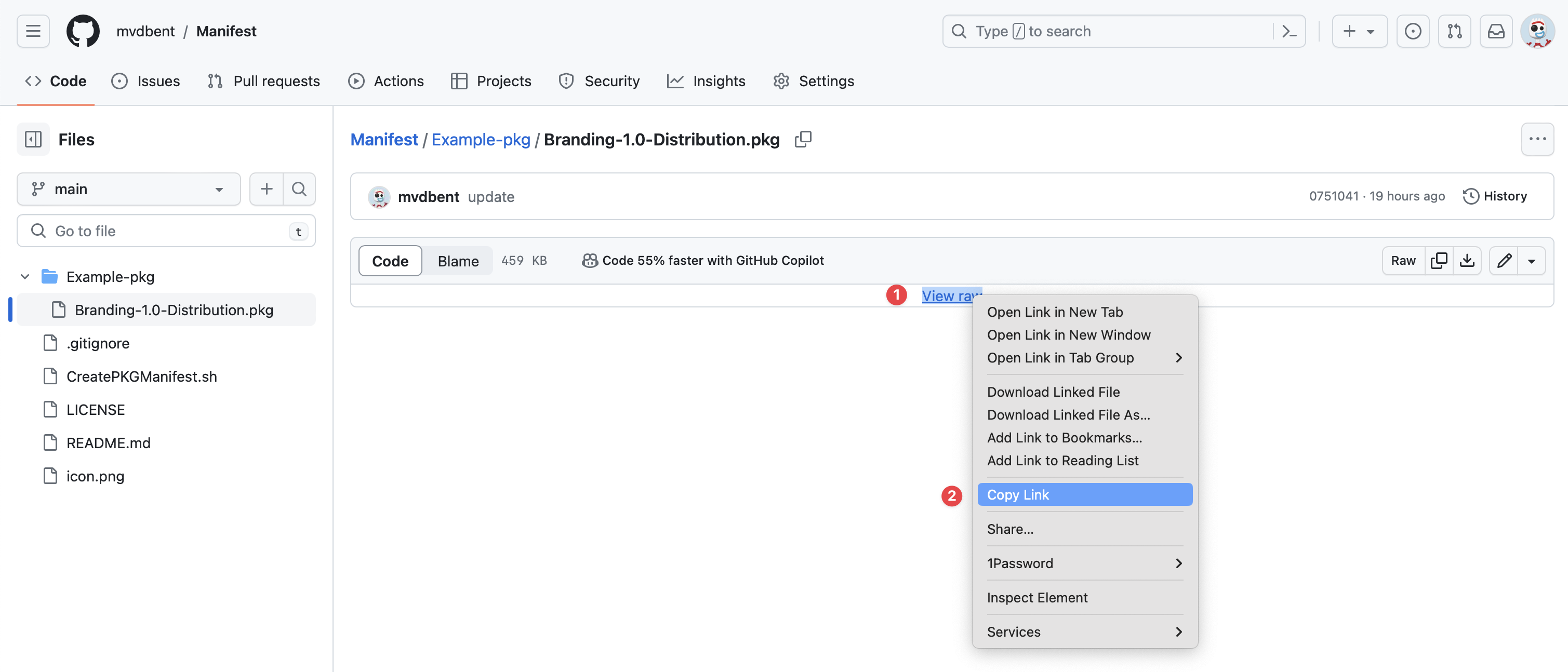Open the hamburger navigation menu
This screenshot has height=672, width=1568.
tap(33, 31)
